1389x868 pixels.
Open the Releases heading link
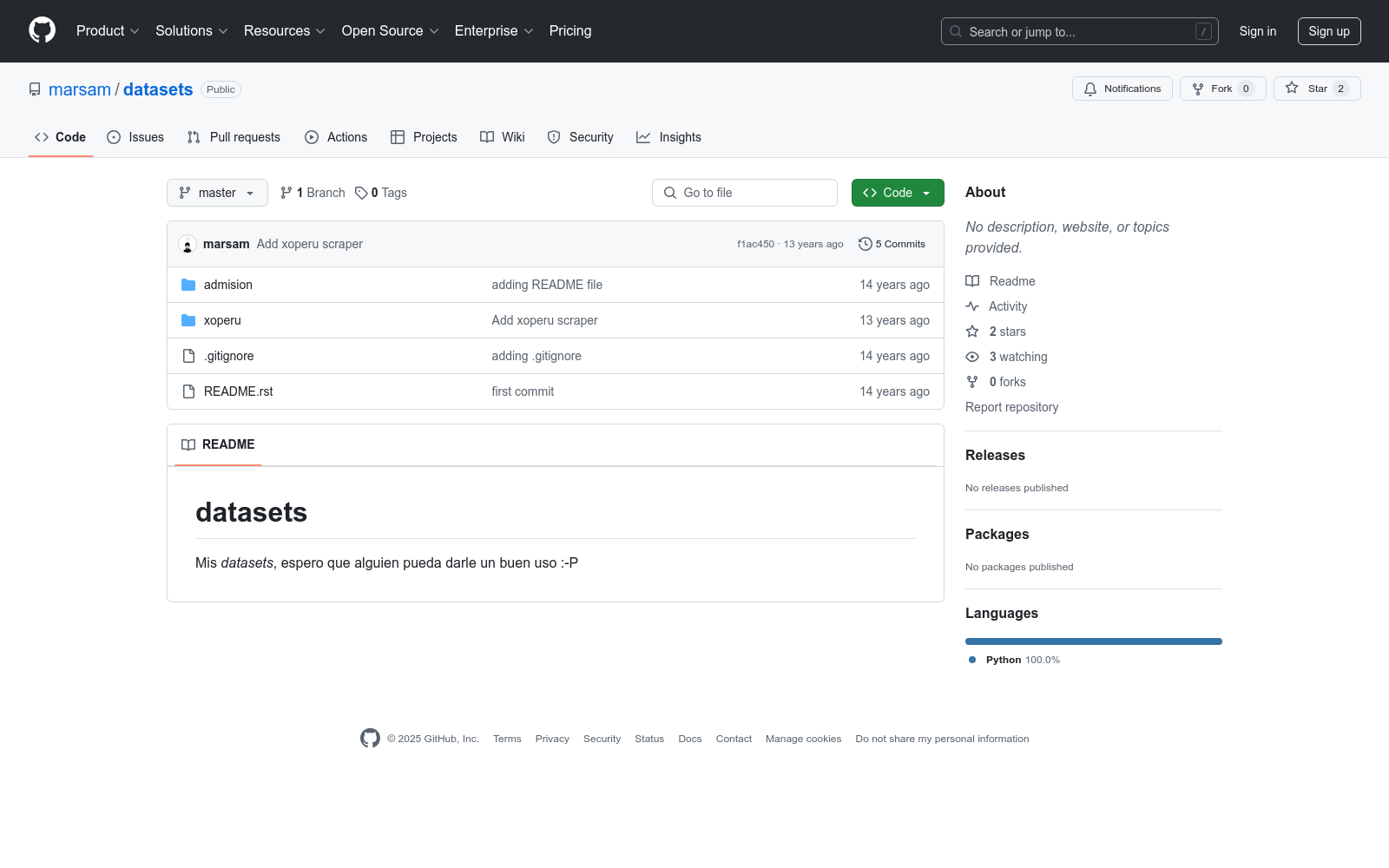[x=995, y=456]
